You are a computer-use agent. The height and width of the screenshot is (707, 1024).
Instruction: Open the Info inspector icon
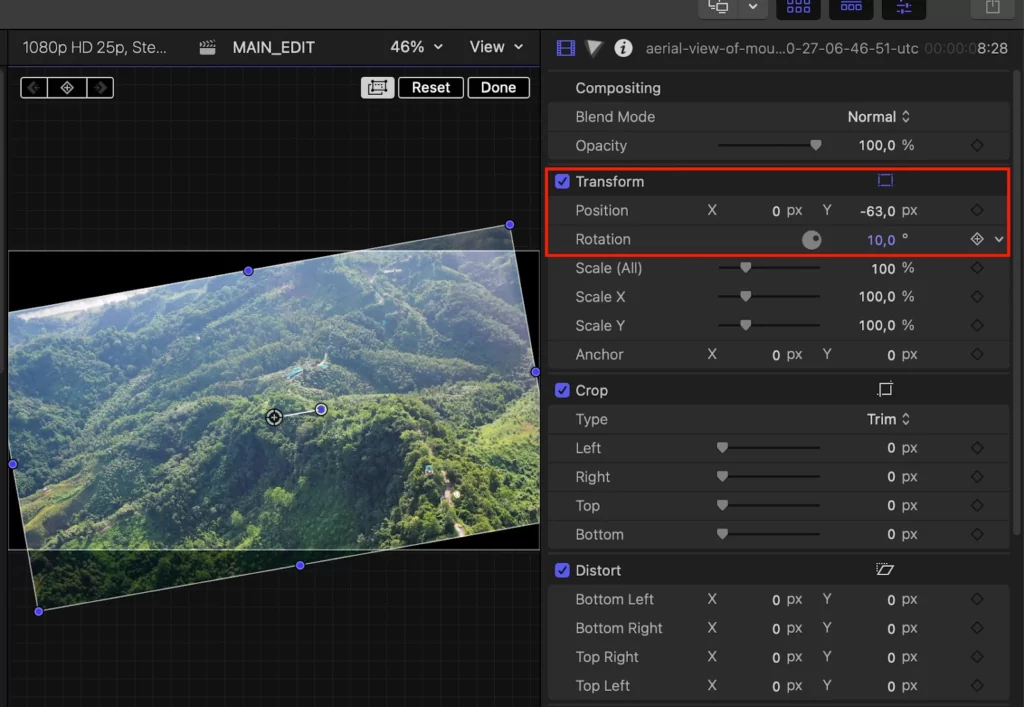[623, 48]
